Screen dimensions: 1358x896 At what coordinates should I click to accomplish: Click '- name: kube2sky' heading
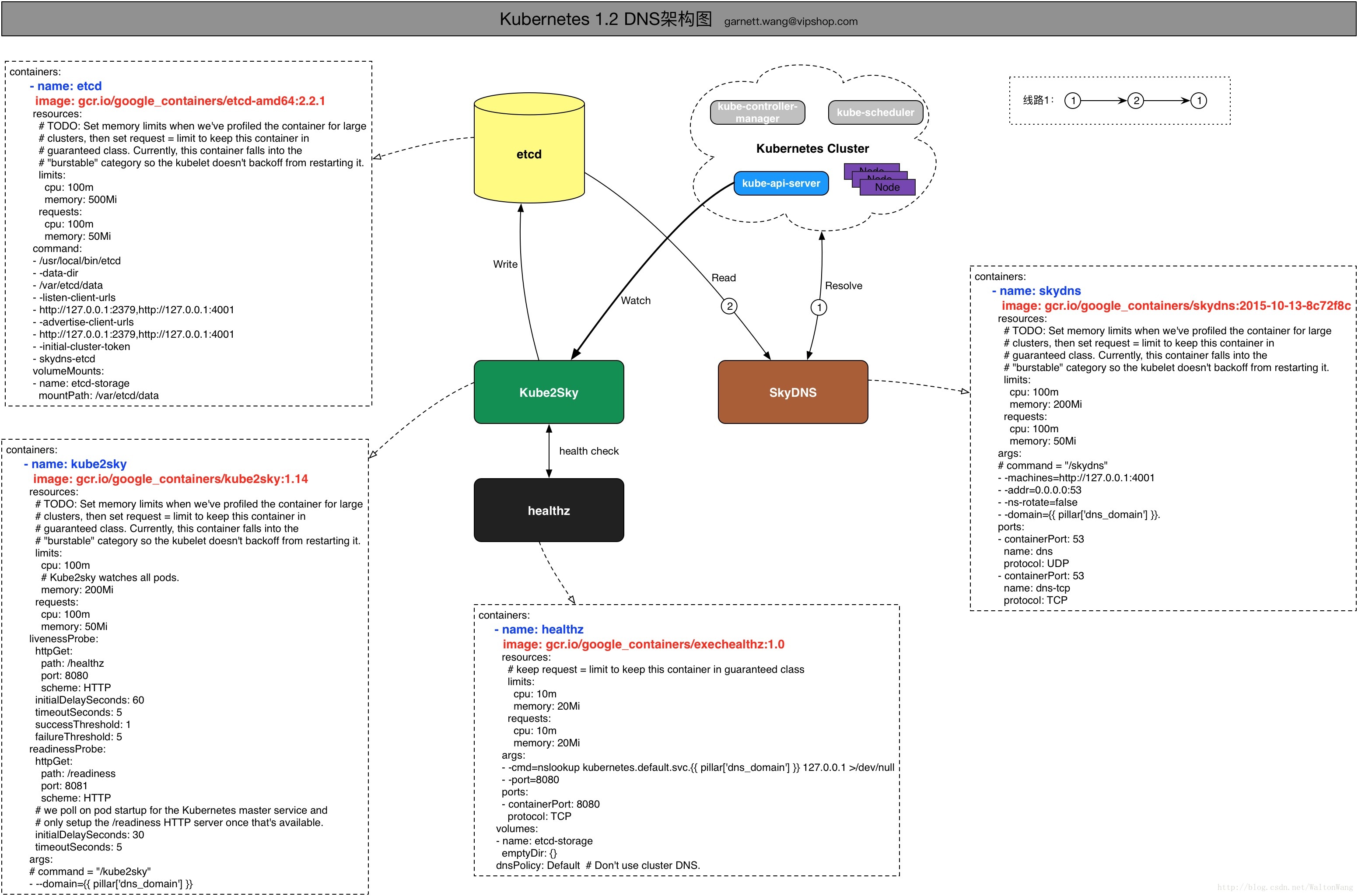75,464
